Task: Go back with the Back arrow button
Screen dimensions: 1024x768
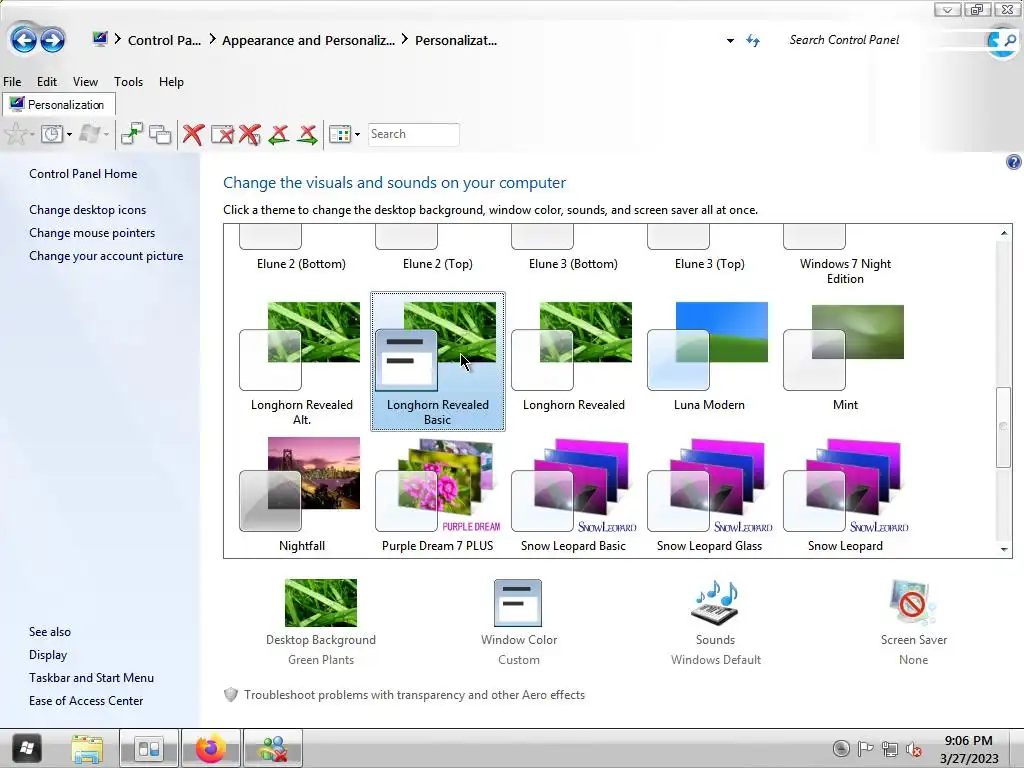Action: click(x=24, y=40)
